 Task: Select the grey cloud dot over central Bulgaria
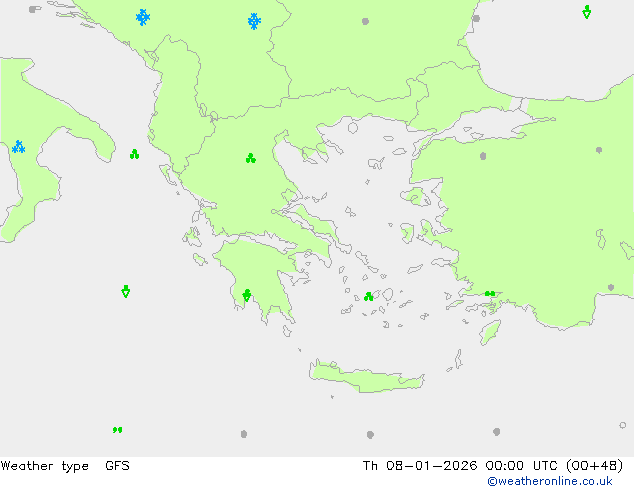tap(365, 21)
